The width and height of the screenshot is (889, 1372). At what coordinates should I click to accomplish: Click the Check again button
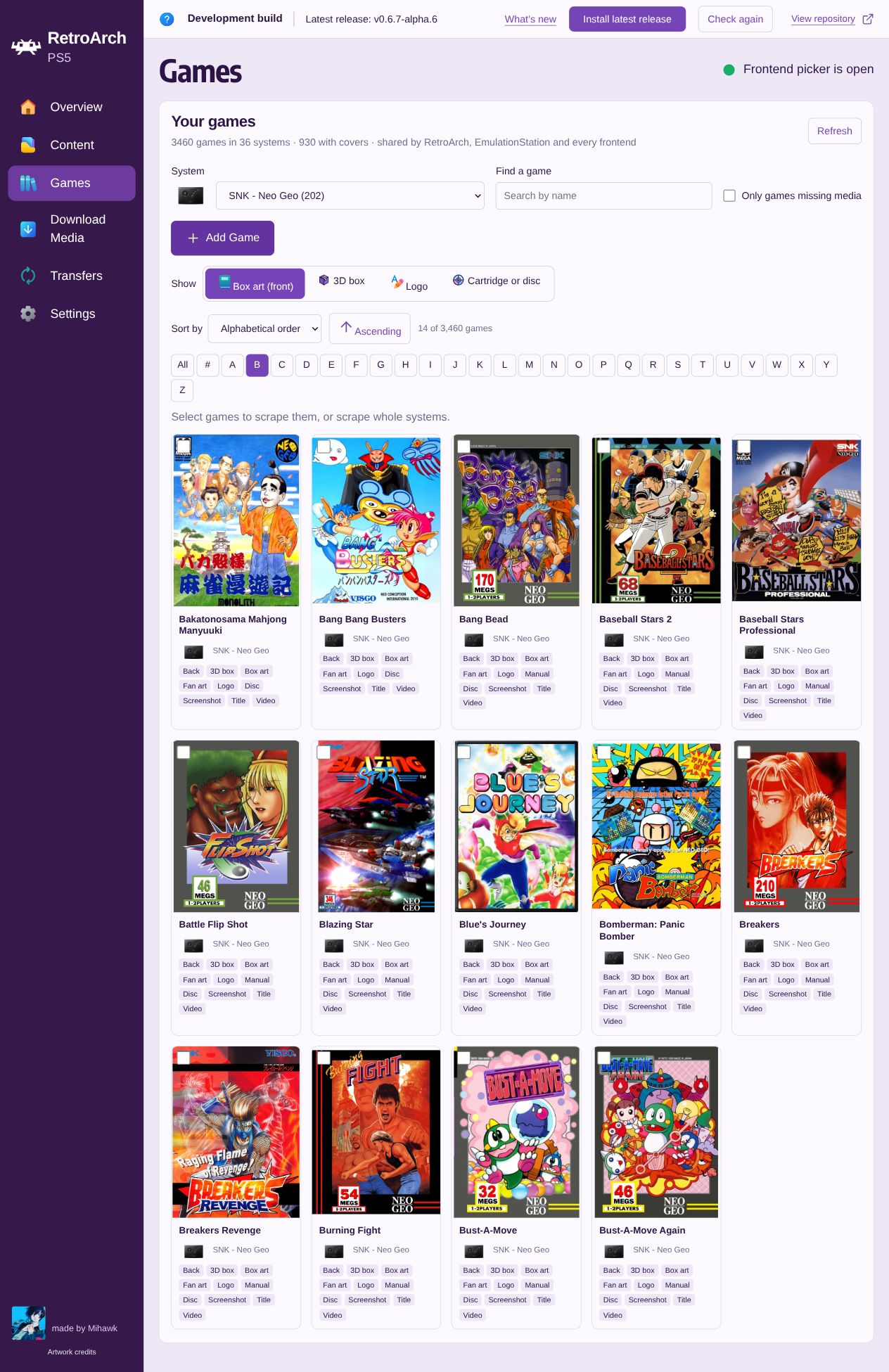735,19
